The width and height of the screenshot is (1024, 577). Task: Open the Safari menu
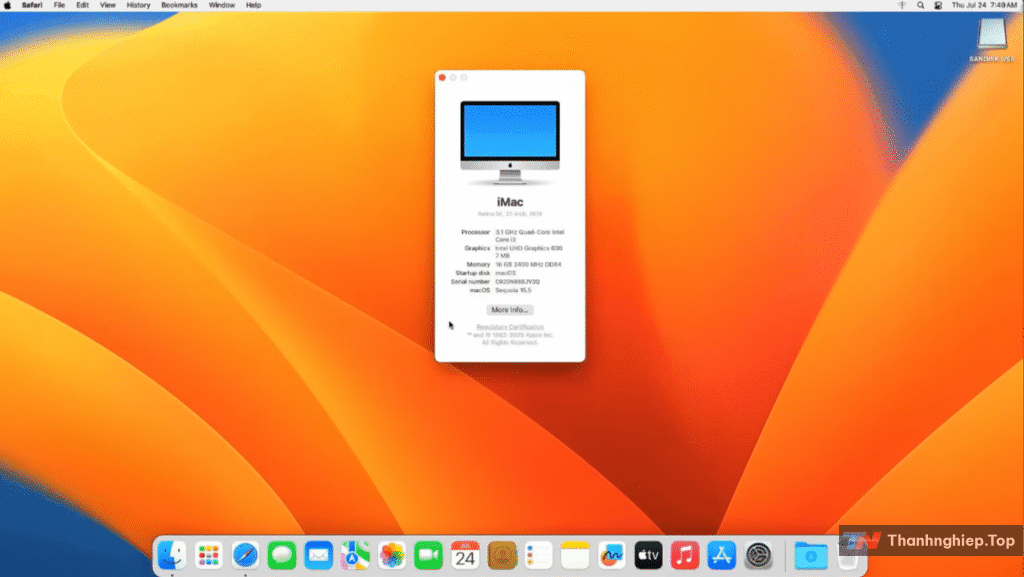point(32,5)
